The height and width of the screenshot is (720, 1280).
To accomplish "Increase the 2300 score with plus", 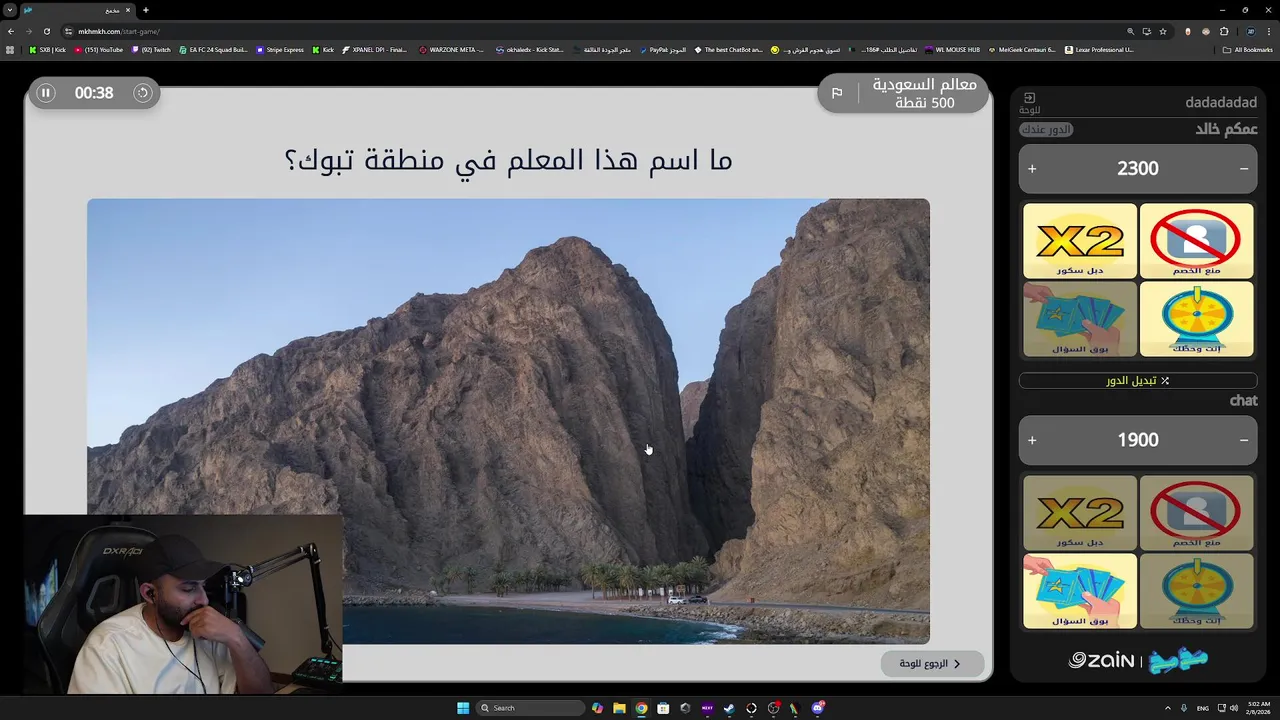I will [1032, 169].
